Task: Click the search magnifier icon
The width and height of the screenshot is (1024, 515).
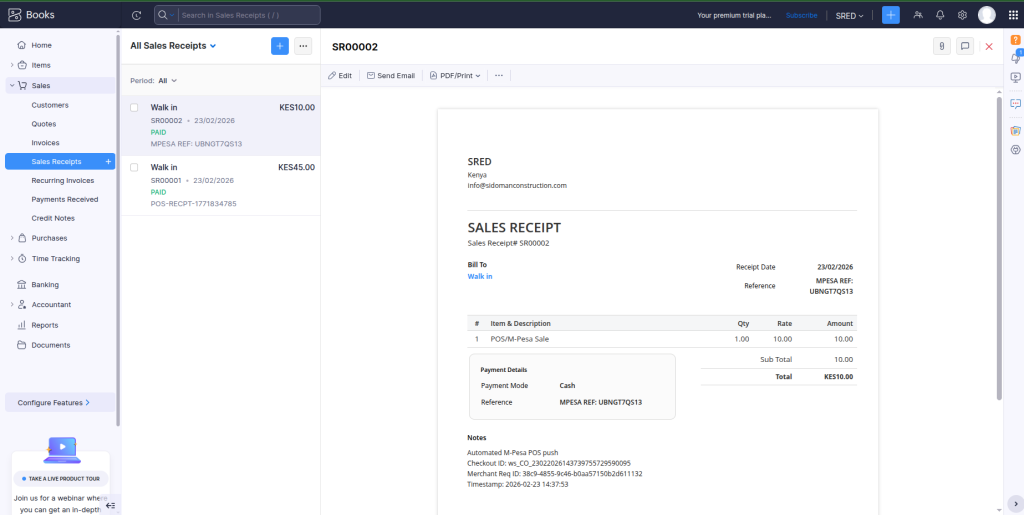Action: click(163, 15)
